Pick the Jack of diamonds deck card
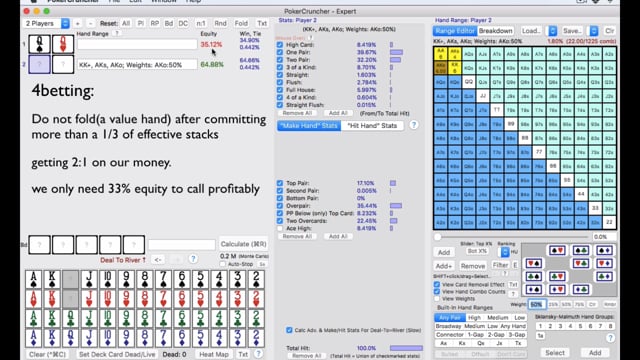This screenshot has width=640, height=360. click(x=89, y=338)
